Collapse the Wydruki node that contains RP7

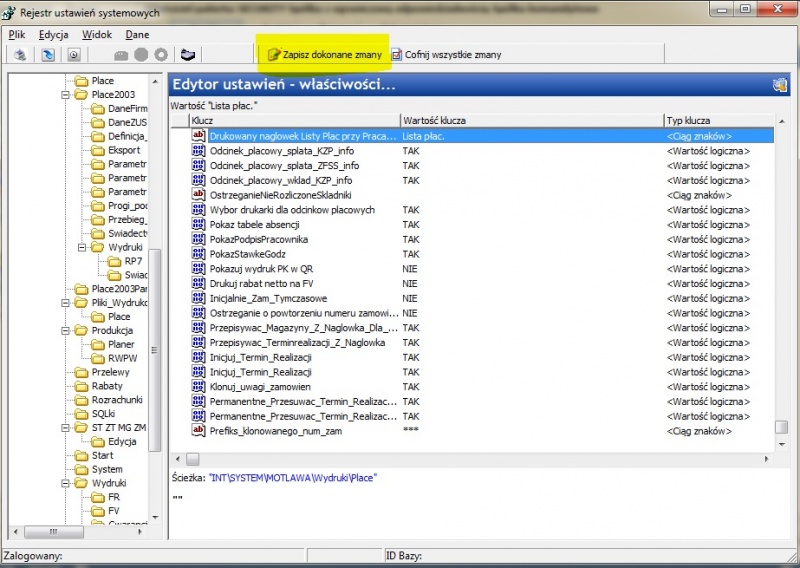[x=82, y=248]
